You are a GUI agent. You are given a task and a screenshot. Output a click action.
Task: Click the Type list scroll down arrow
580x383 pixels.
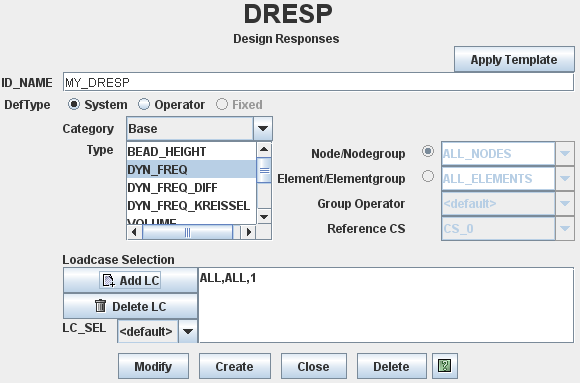[x=264, y=217]
